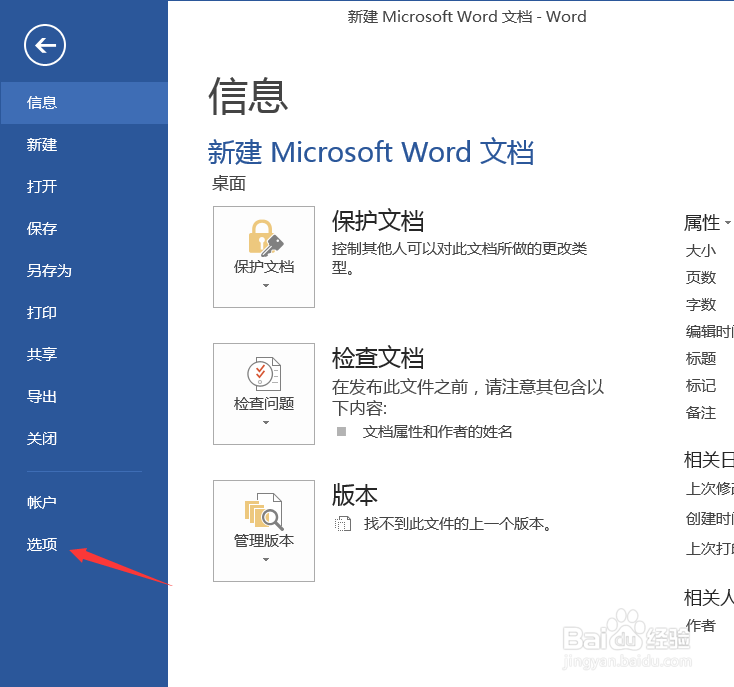The width and height of the screenshot is (734, 687).
Task: Open the 属性 dropdown on the right
Action: [x=707, y=223]
